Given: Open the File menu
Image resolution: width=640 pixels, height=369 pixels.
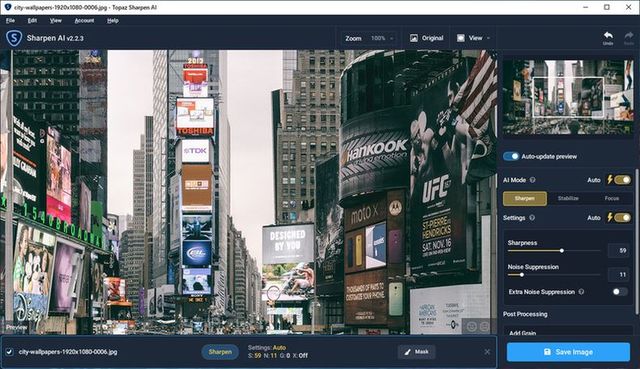Looking at the screenshot, I should point(11,21).
